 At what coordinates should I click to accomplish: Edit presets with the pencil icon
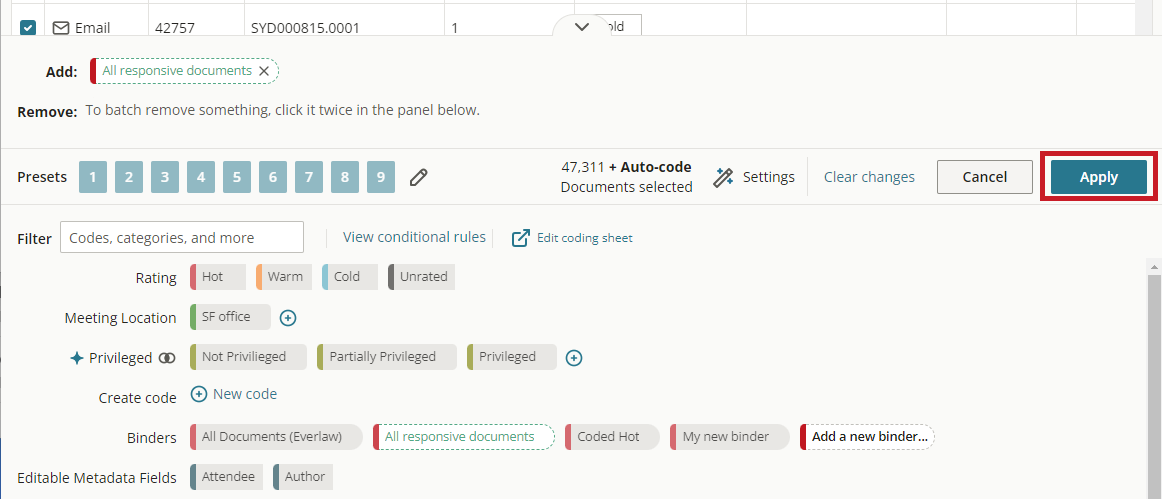[x=419, y=177]
